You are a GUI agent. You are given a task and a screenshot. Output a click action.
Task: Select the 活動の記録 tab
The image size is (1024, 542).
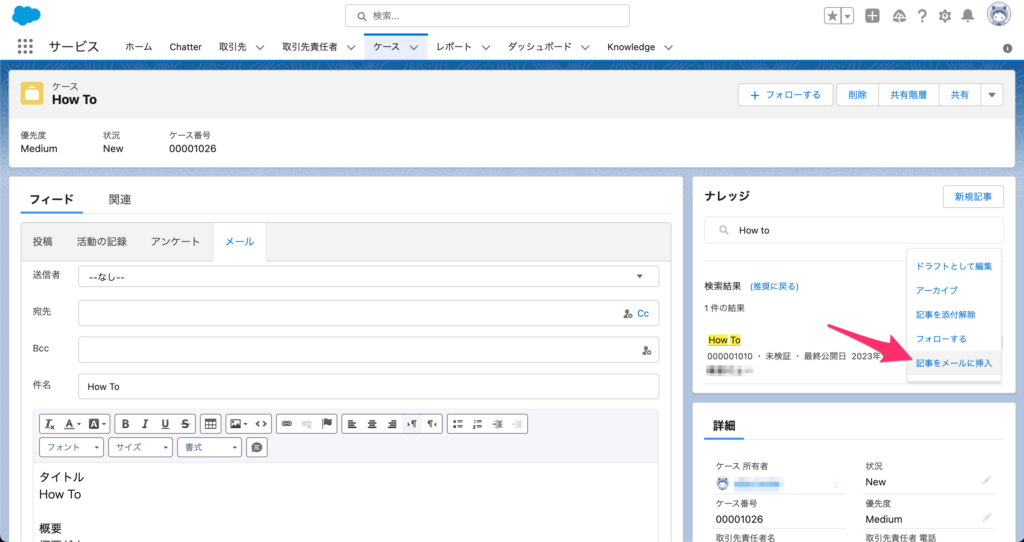coord(101,241)
